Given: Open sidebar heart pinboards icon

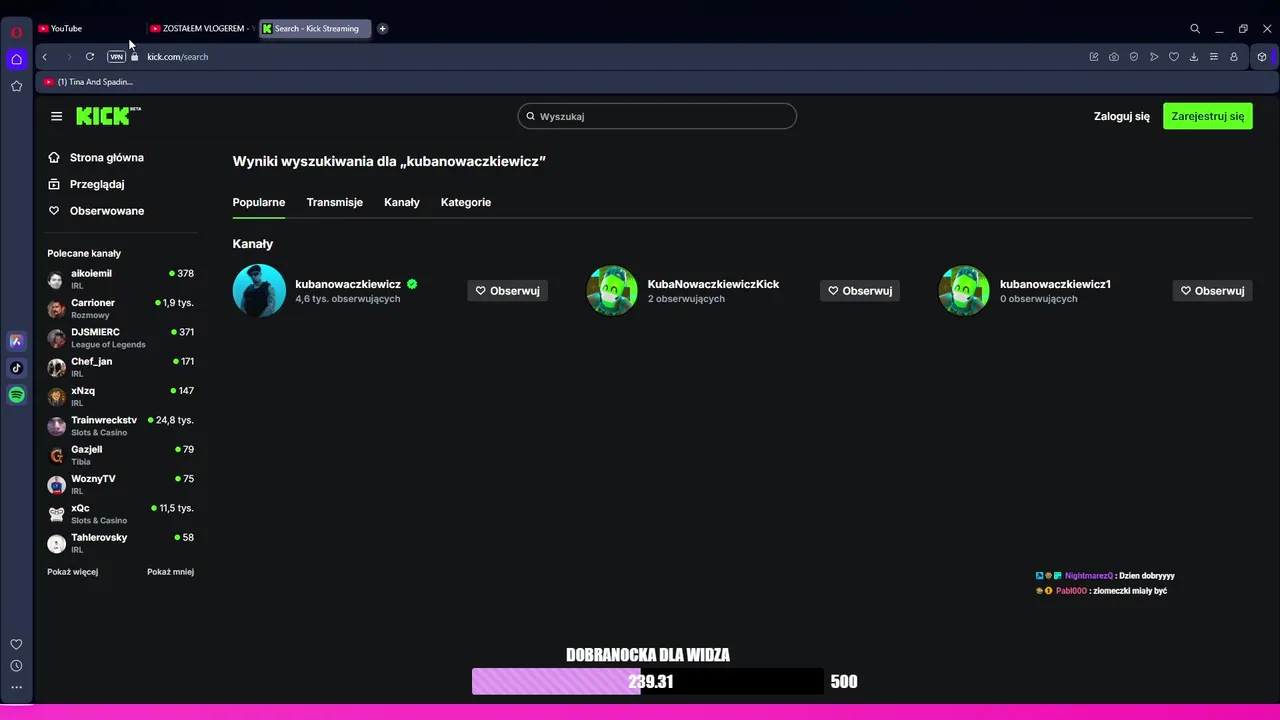Looking at the screenshot, I should (x=16, y=644).
